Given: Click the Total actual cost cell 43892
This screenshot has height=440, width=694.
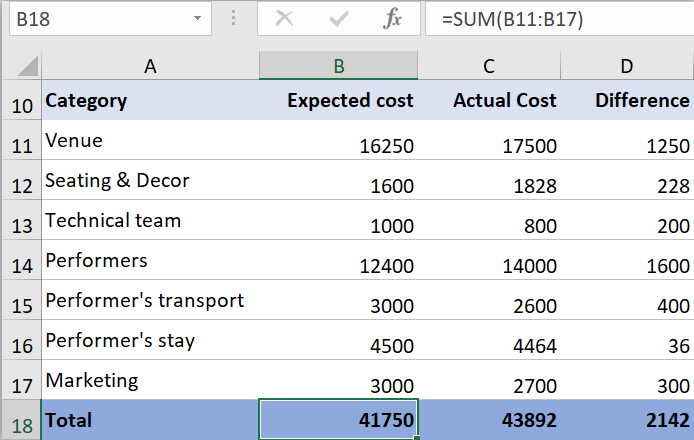Looking at the screenshot, I should 489,420.
